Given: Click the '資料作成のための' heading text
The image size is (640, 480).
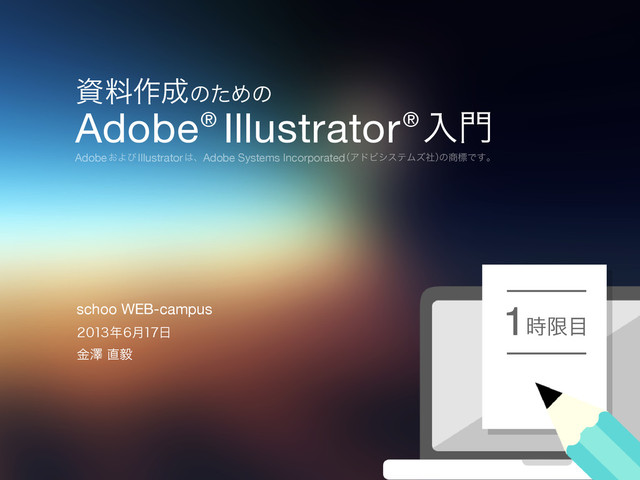Looking at the screenshot, I should coord(173,91).
